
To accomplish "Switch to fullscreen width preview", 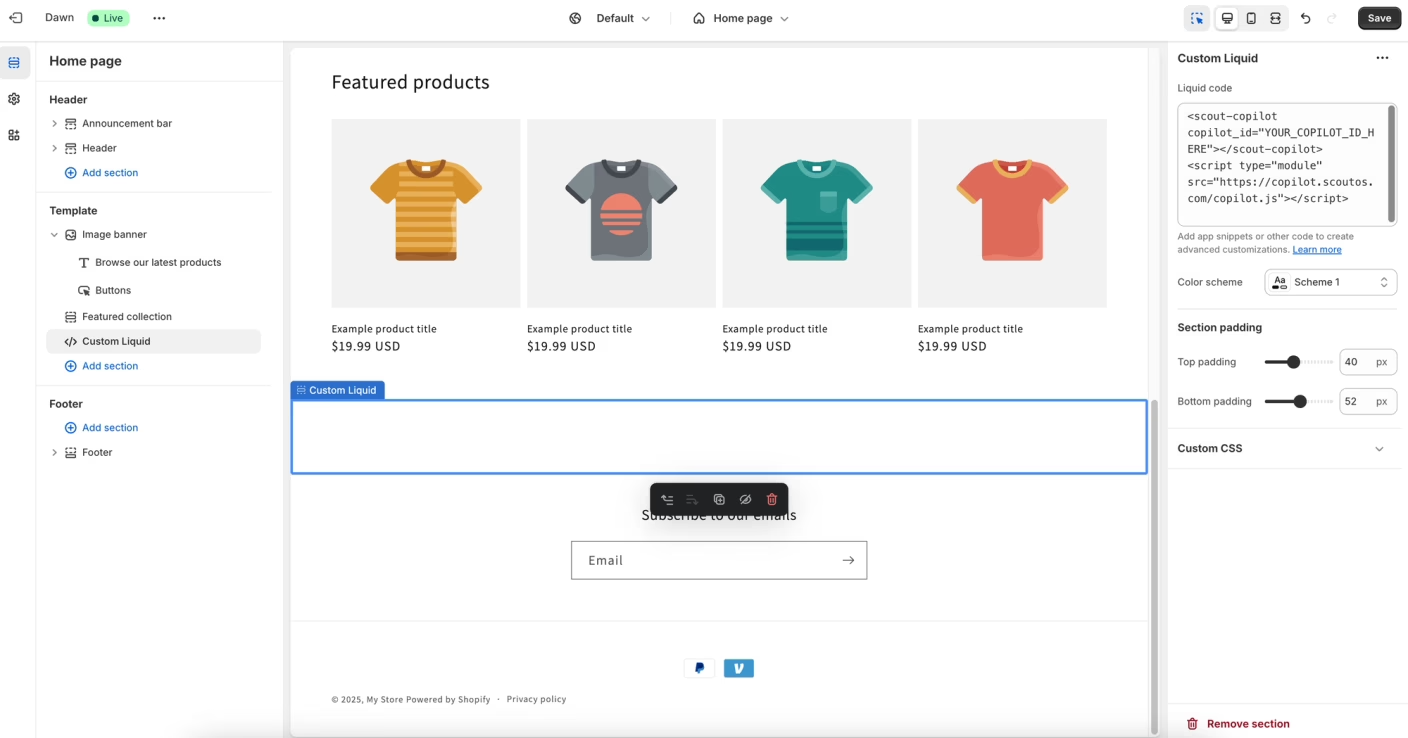I will (x=1276, y=18).
